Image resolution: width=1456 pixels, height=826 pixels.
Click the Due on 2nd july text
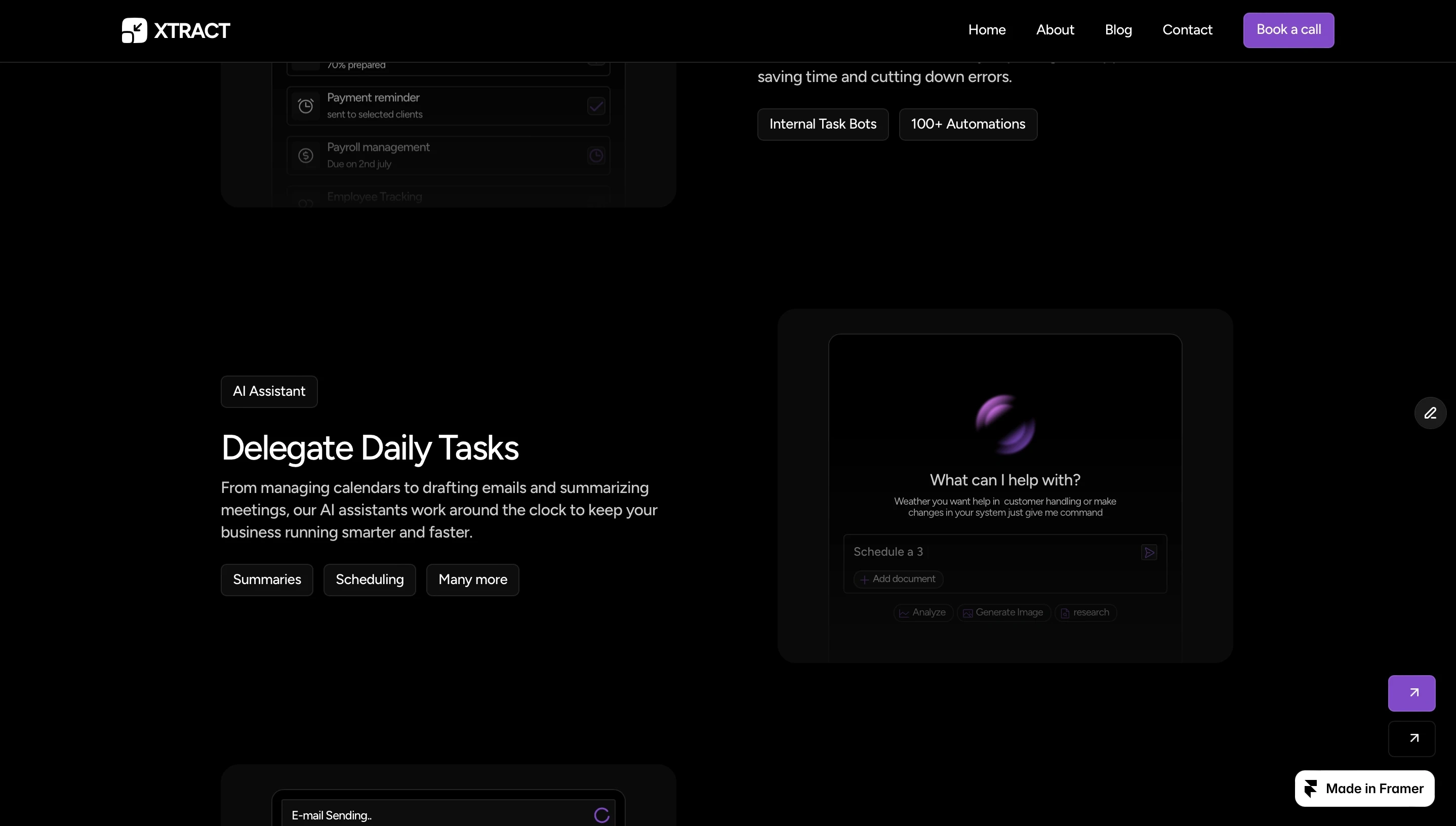(359, 164)
